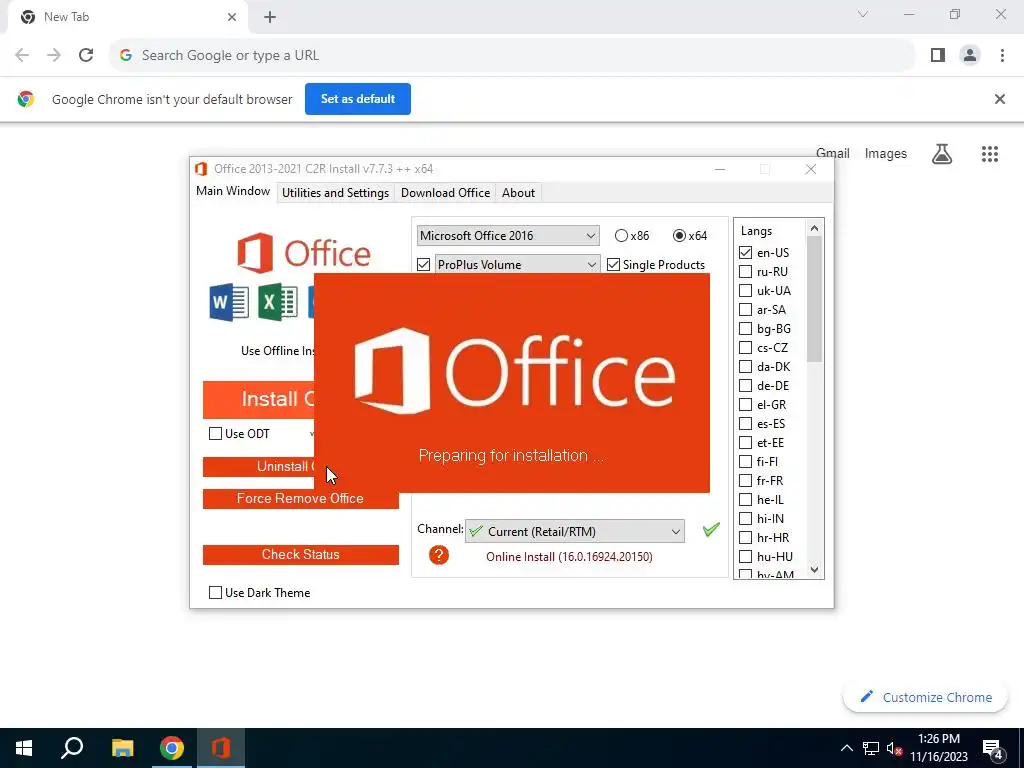Go back in Chrome
Image resolution: width=1024 pixels, height=768 pixels.
[22, 55]
